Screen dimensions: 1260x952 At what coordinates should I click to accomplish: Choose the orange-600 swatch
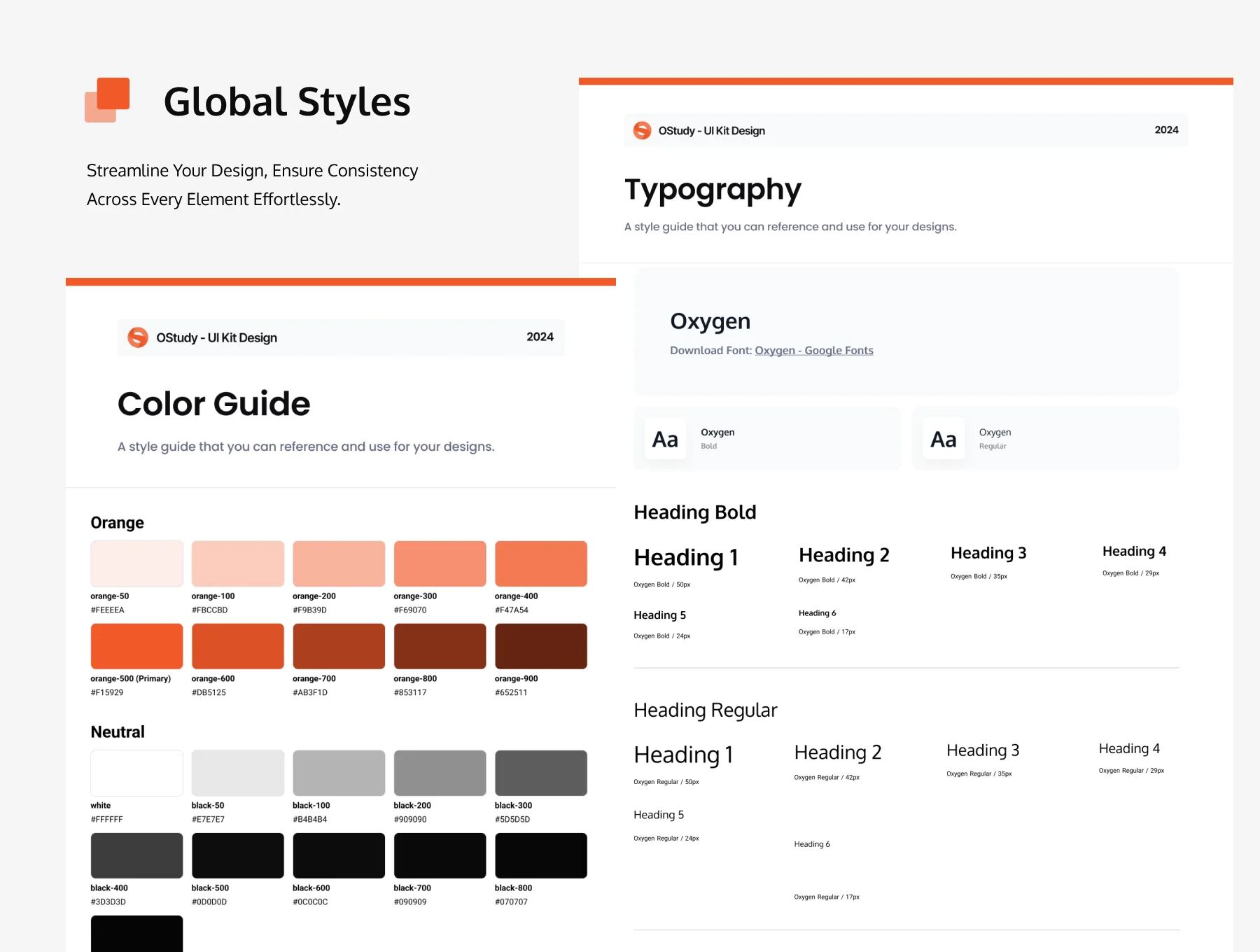click(x=238, y=646)
